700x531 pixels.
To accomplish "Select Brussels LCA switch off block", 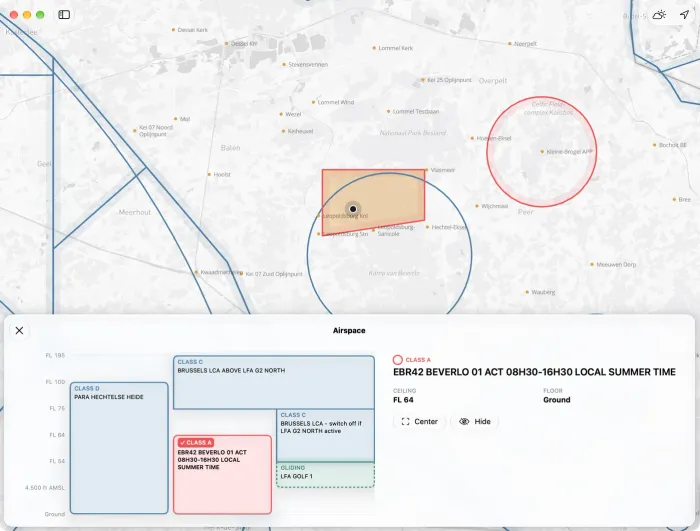I will 325,435.
